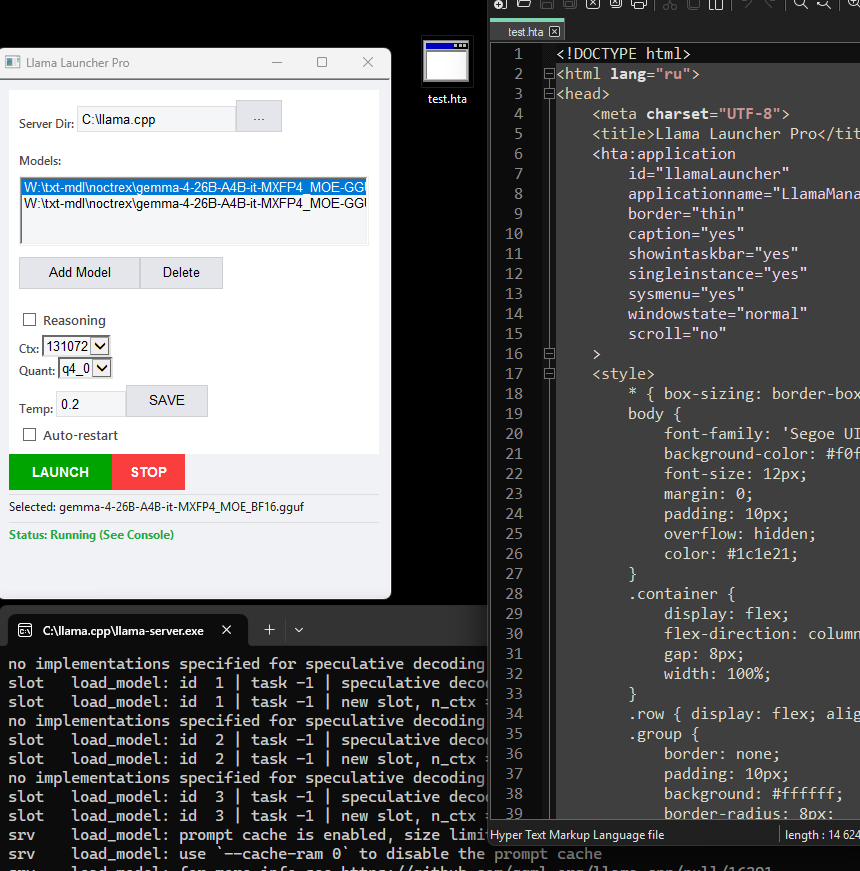860x871 pixels.
Task: Collapse the head tag fold on line 3
Action: coord(549,93)
